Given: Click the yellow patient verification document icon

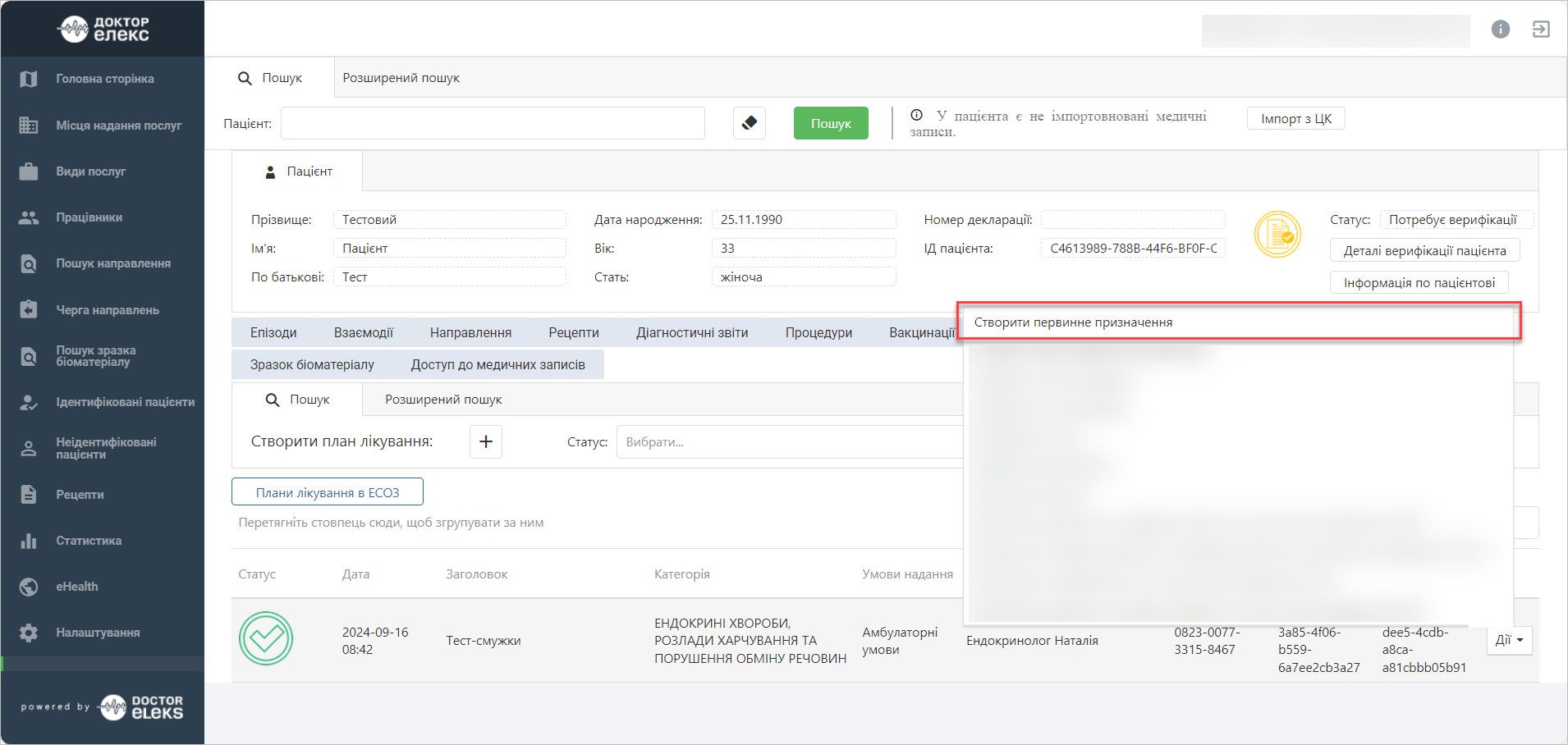Looking at the screenshot, I should click(x=1277, y=235).
